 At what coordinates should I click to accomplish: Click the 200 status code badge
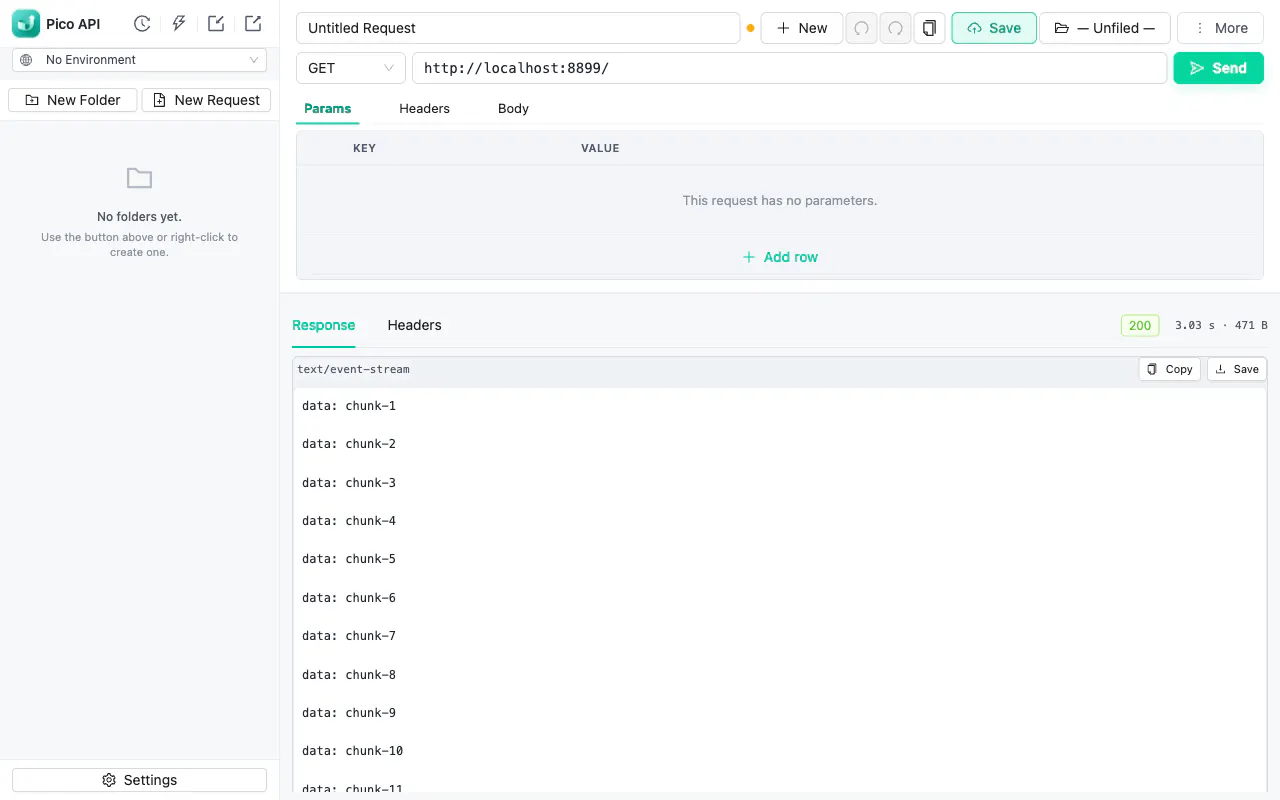point(1140,325)
